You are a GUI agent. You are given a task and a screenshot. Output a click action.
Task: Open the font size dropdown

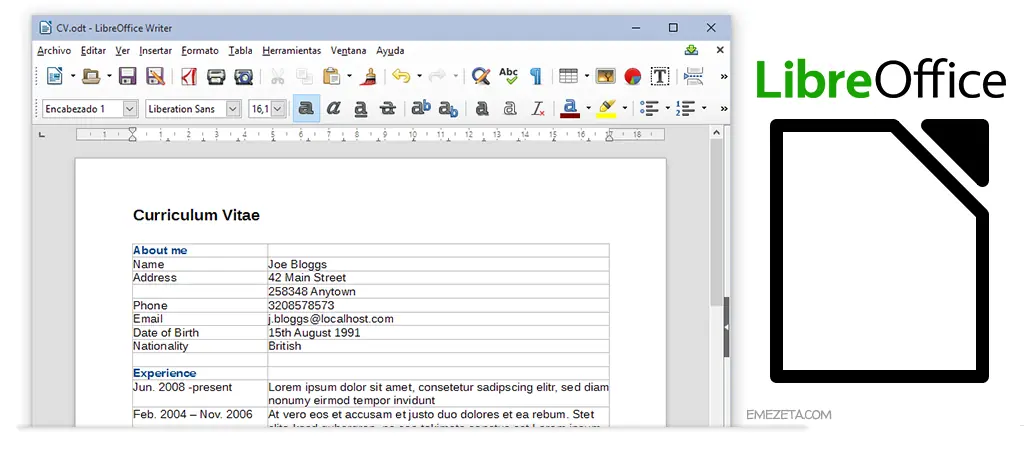click(278, 108)
